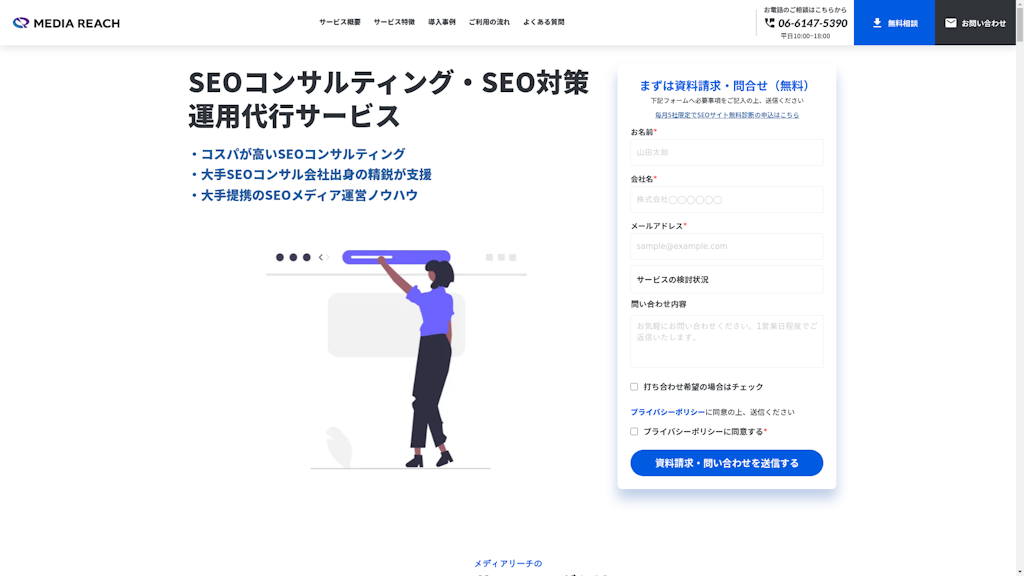This screenshot has width=1024, height=576.
Task: Check 打ち合わせ希望の場合はチェック box
Action: [633, 387]
